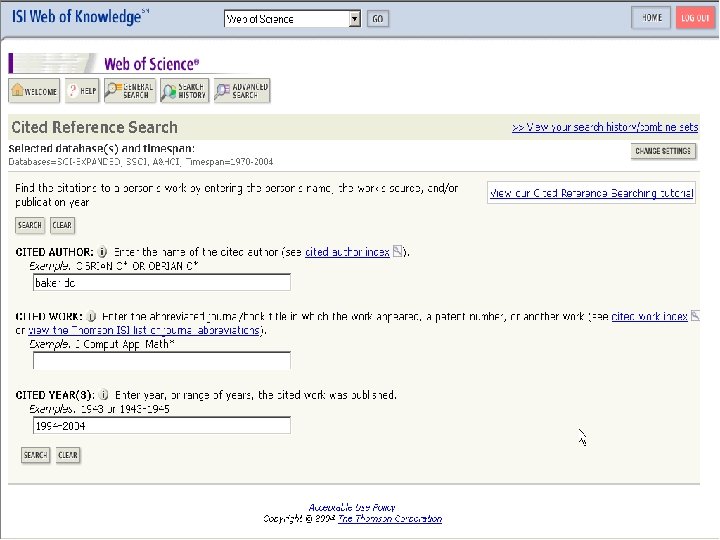The image size is (720, 540).
Task: Click the top CLEAR button
Action: (62, 225)
